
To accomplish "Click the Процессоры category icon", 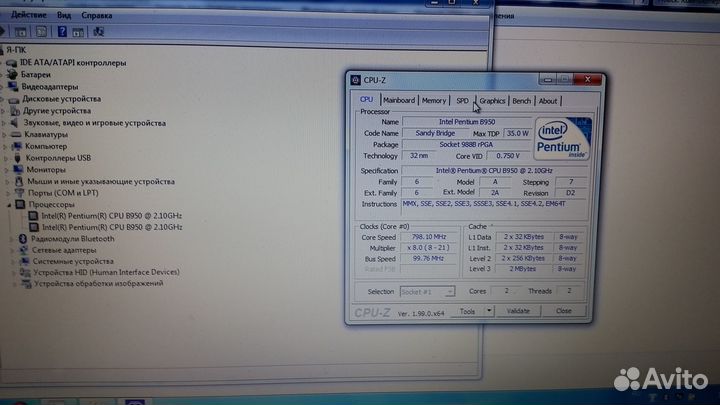I will (20, 204).
